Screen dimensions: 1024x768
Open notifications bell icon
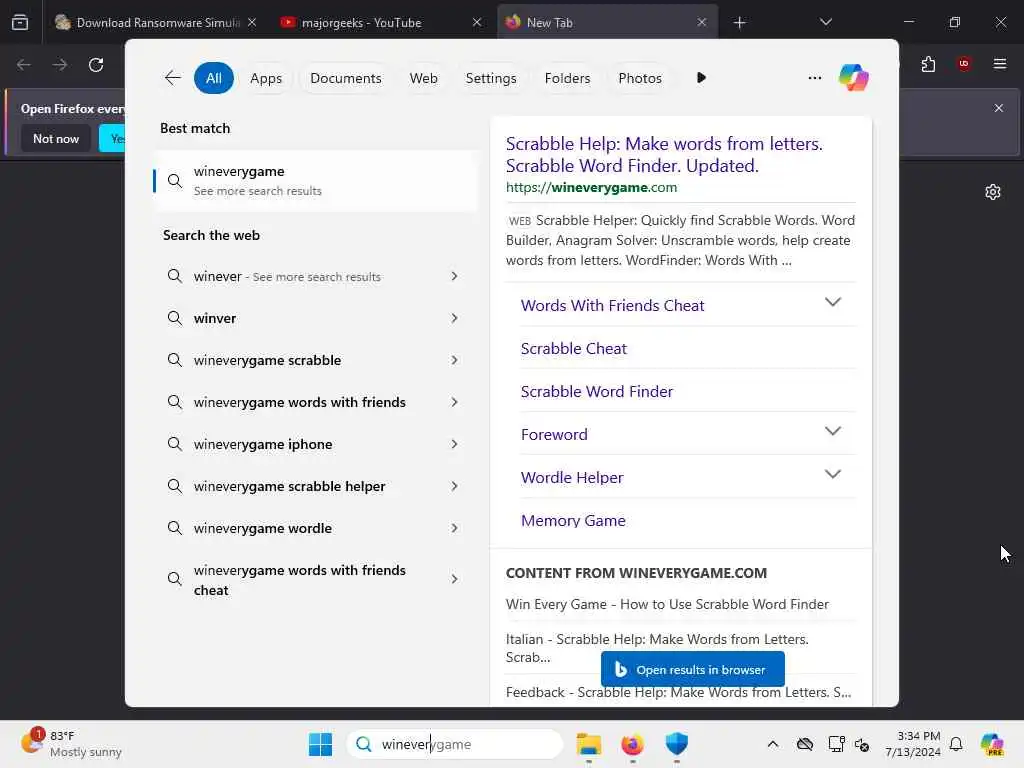tap(956, 744)
